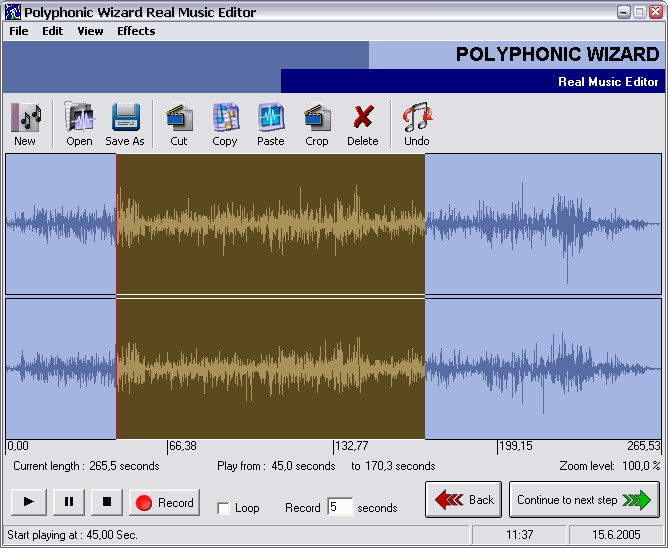Click Continue to next step button

click(584, 499)
